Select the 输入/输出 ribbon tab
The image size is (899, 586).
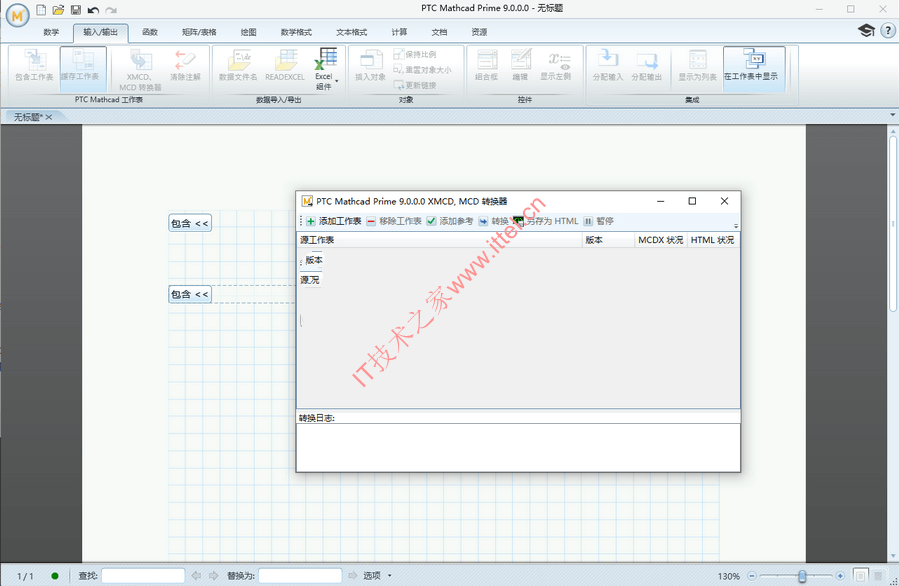[x=100, y=32]
